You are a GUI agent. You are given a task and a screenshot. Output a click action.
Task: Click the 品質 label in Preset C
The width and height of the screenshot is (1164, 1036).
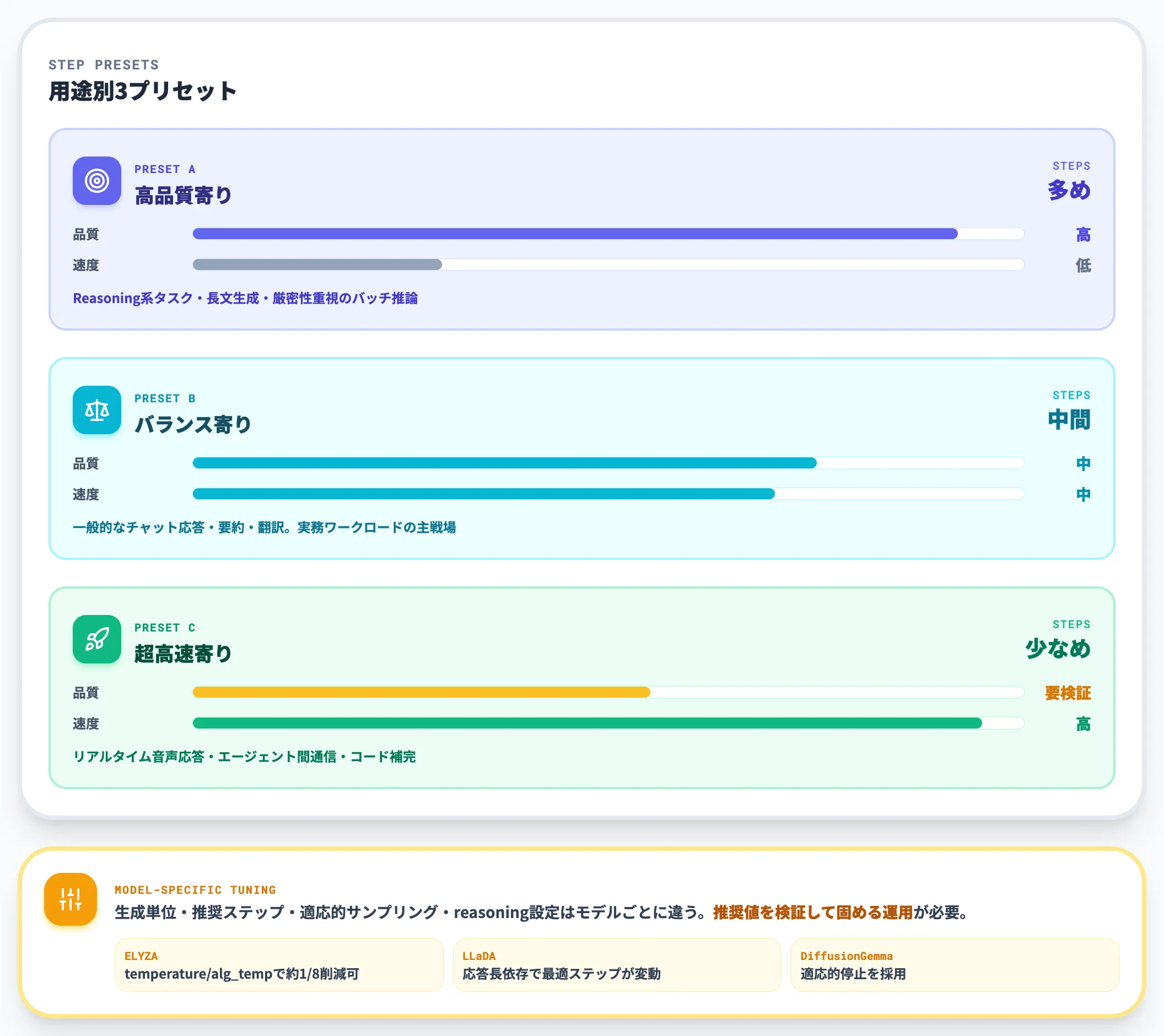[86, 693]
